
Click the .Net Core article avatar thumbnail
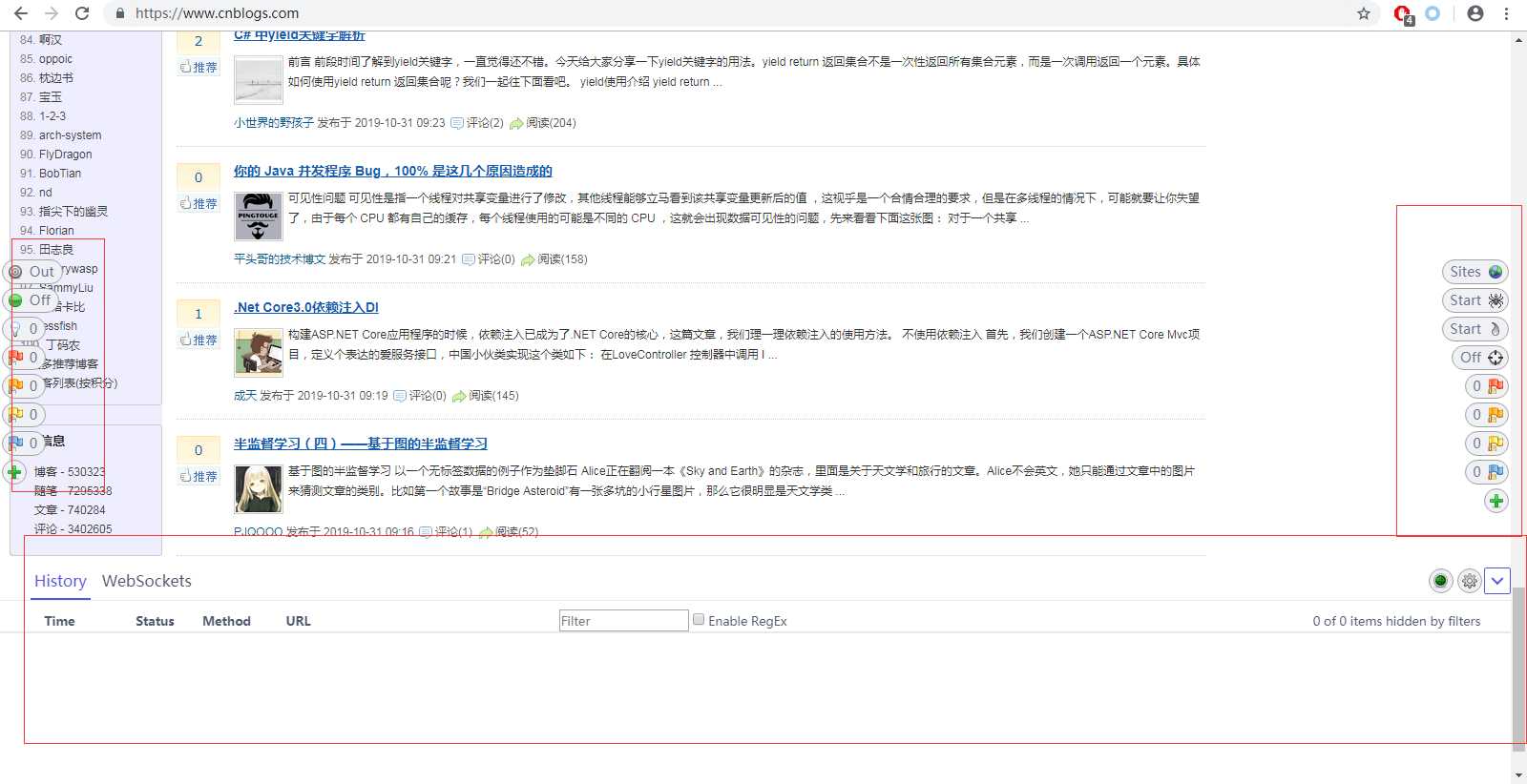pyautogui.click(x=259, y=352)
